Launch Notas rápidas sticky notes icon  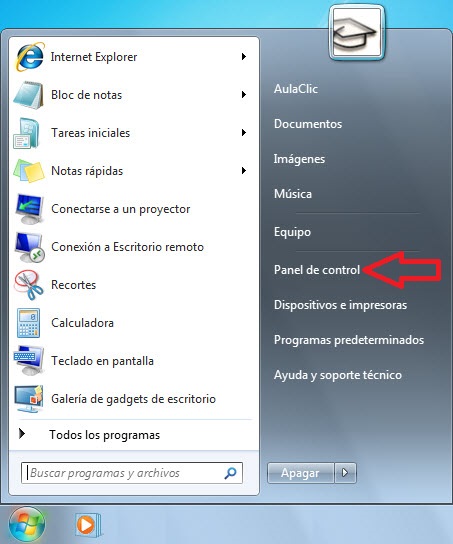[29, 171]
